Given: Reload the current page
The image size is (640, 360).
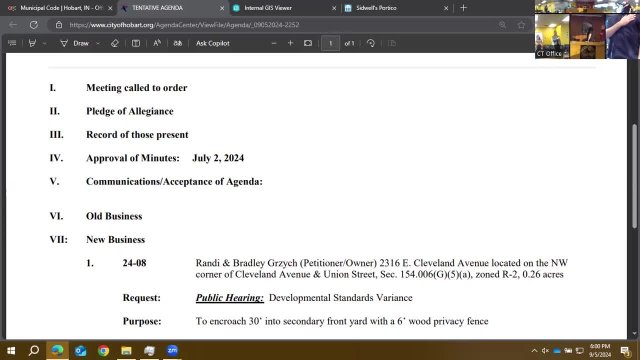Looking at the screenshot, I should click(33, 25).
